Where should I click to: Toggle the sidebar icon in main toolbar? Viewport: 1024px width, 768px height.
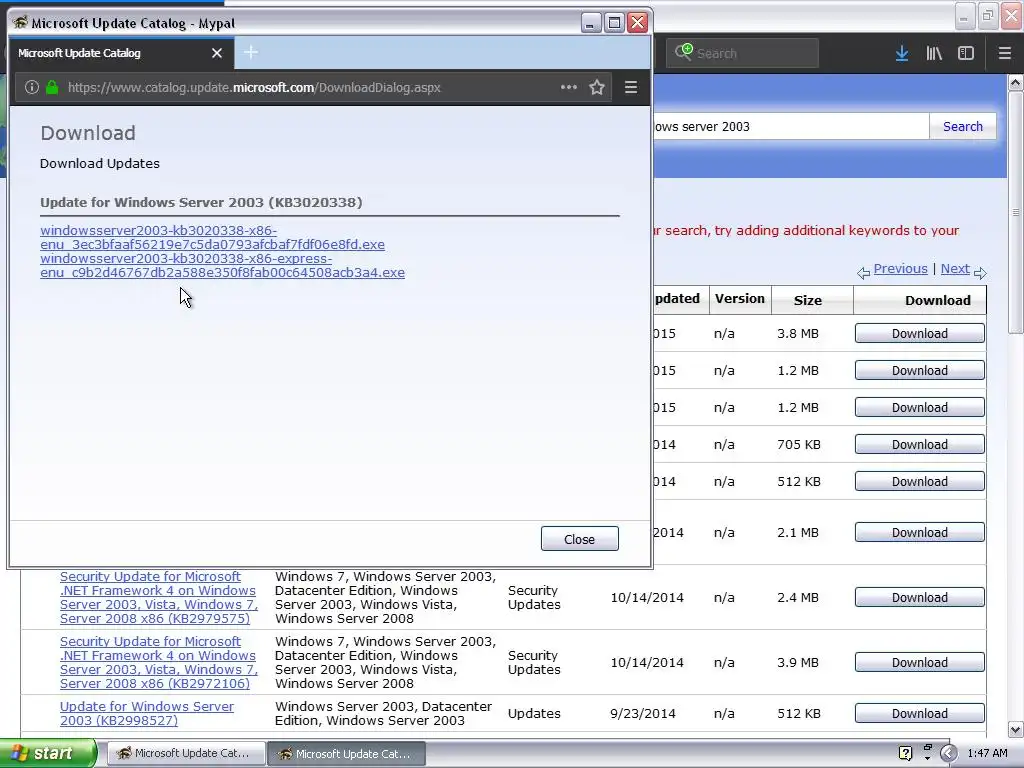(966, 54)
